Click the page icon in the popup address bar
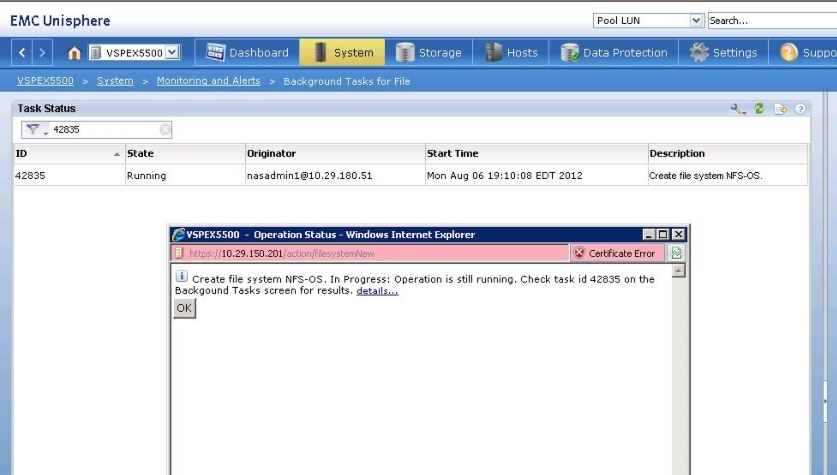 pos(179,253)
